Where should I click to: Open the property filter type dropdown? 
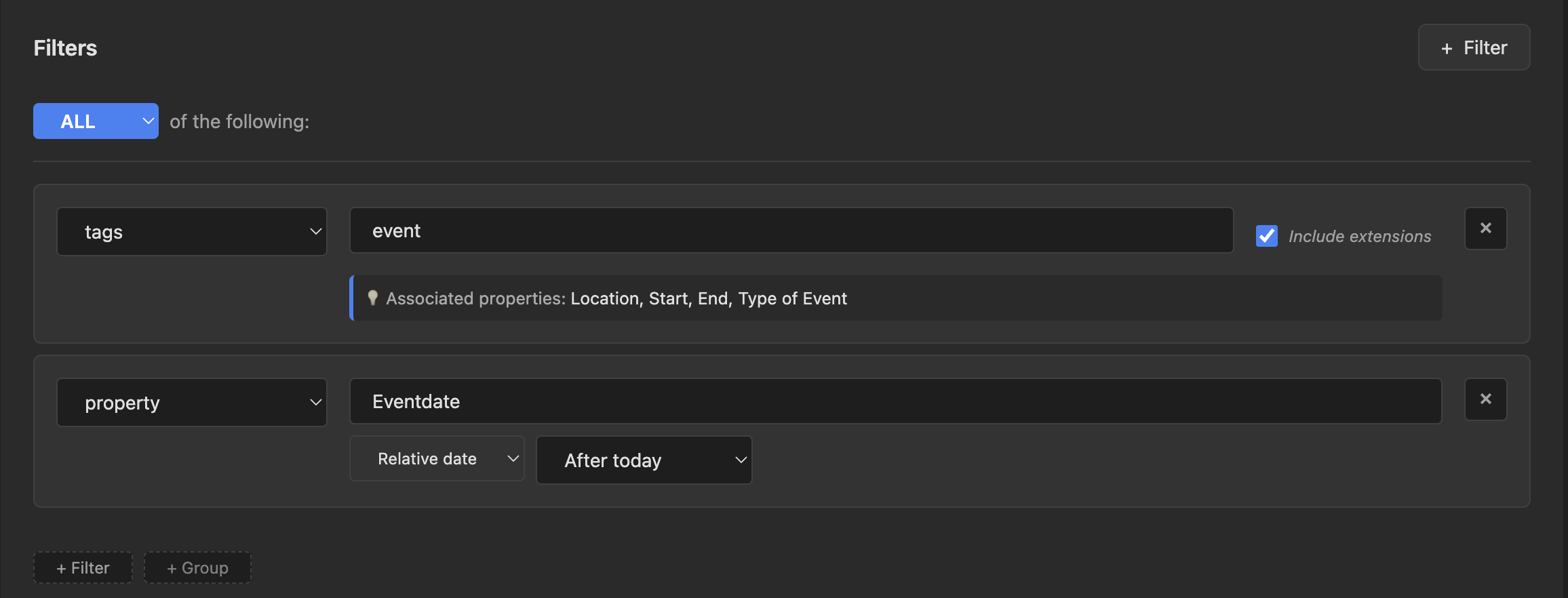pyautogui.click(x=192, y=403)
